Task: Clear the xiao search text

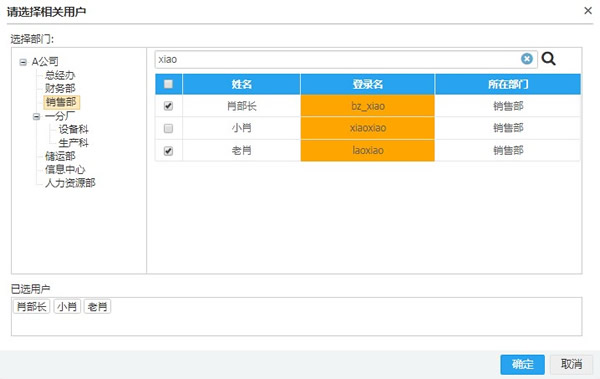Action: pyautogui.click(x=527, y=59)
